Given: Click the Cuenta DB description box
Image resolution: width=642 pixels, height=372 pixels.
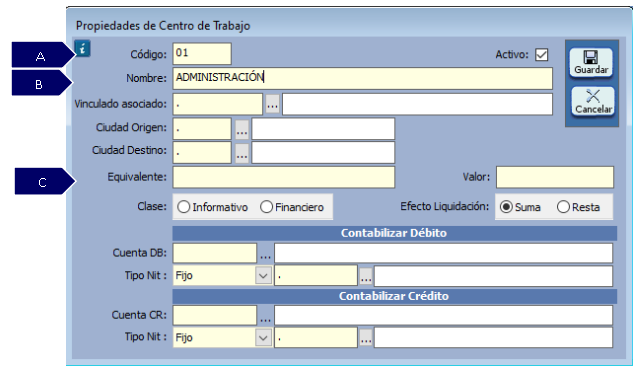Looking at the screenshot, I should [x=443, y=253].
